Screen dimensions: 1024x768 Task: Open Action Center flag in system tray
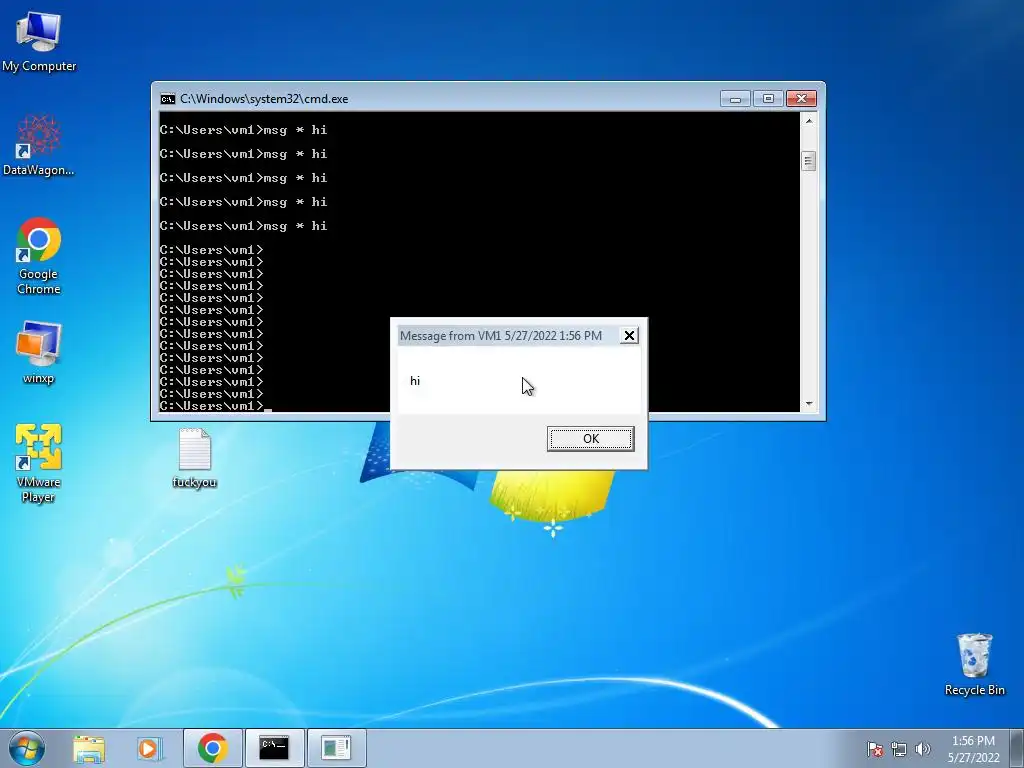click(875, 749)
